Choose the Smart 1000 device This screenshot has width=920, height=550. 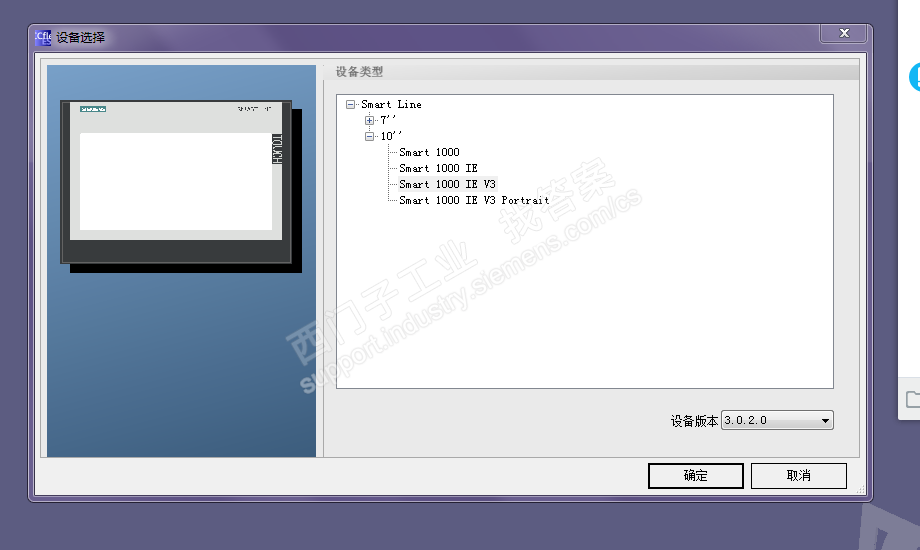click(429, 152)
